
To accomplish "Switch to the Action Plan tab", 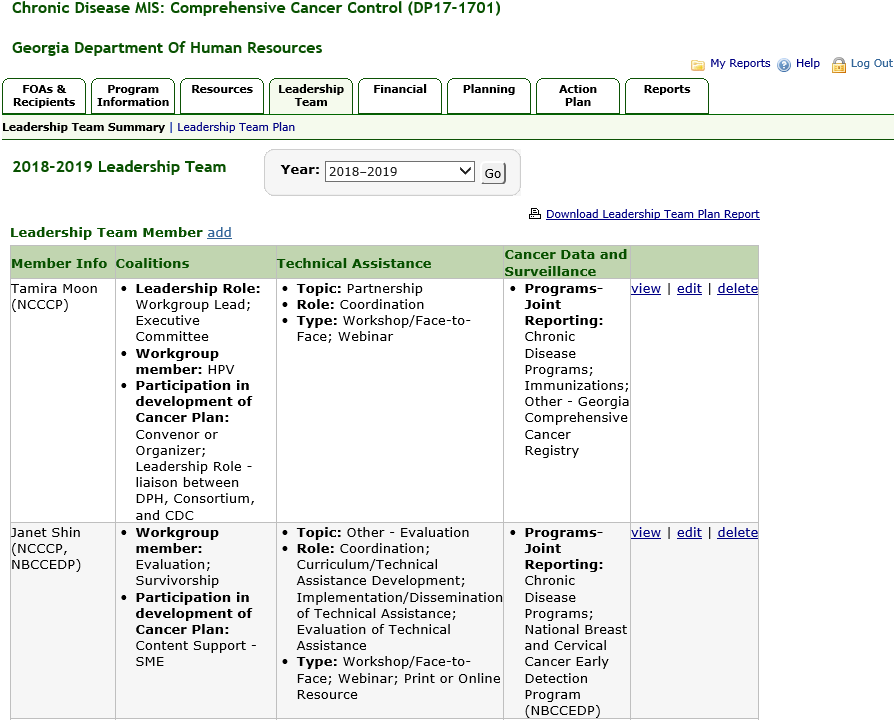I will coord(578,96).
